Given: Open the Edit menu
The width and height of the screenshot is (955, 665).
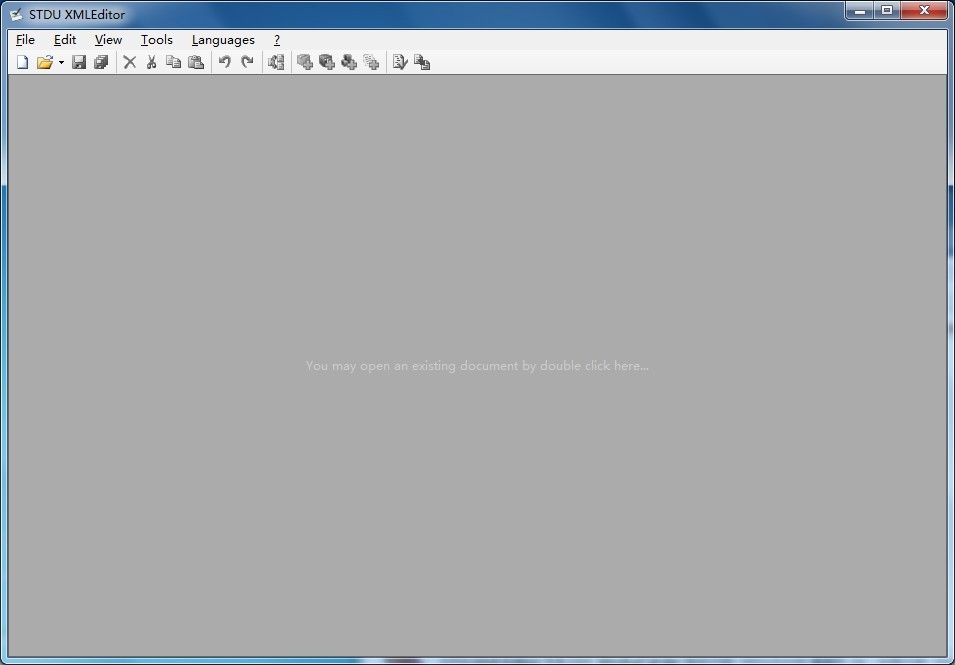Looking at the screenshot, I should 65,40.
